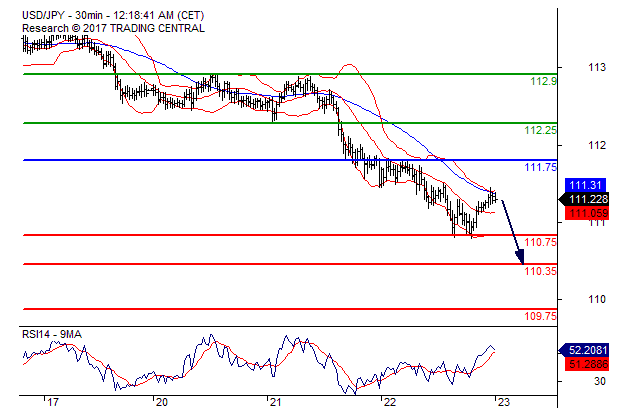The image size is (643, 414).
Task: Click the blue 52.2081 RSI value tag
Action: 587,350
